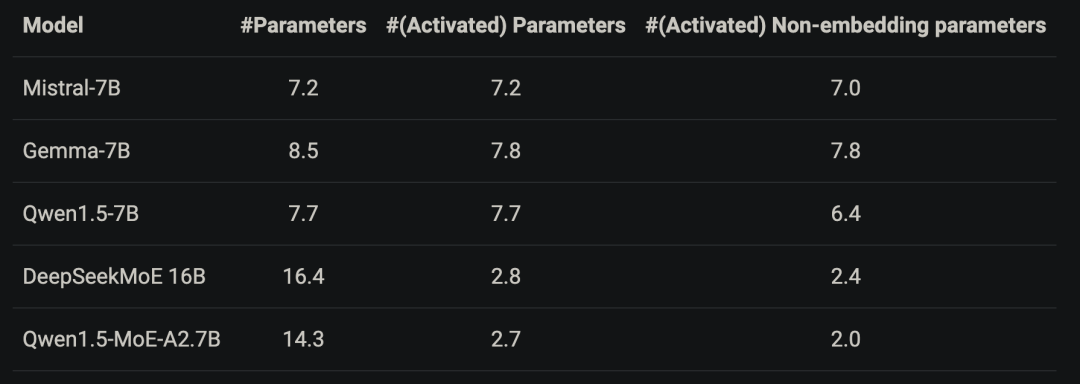This screenshot has height=384, width=1080.
Task: Select the 16.4 parameters cell for DeepSeekMoE
Action: click(x=303, y=277)
